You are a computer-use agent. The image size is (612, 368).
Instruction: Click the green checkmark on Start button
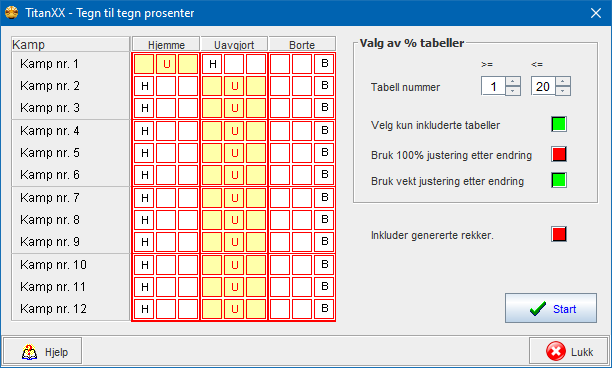(x=538, y=309)
